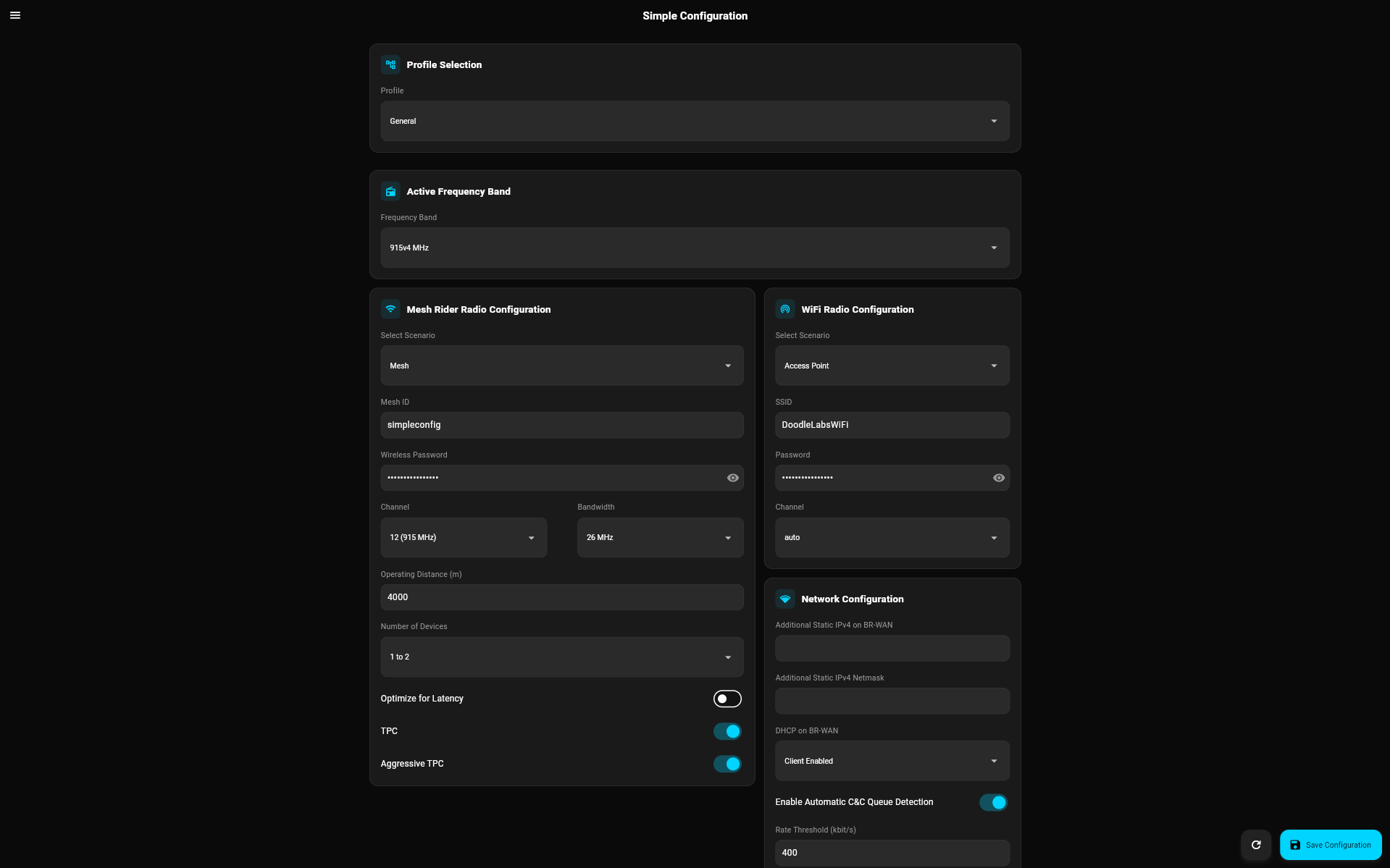Viewport: 1390px width, 868px height.
Task: Click the refresh icon button
Action: coord(1256,845)
